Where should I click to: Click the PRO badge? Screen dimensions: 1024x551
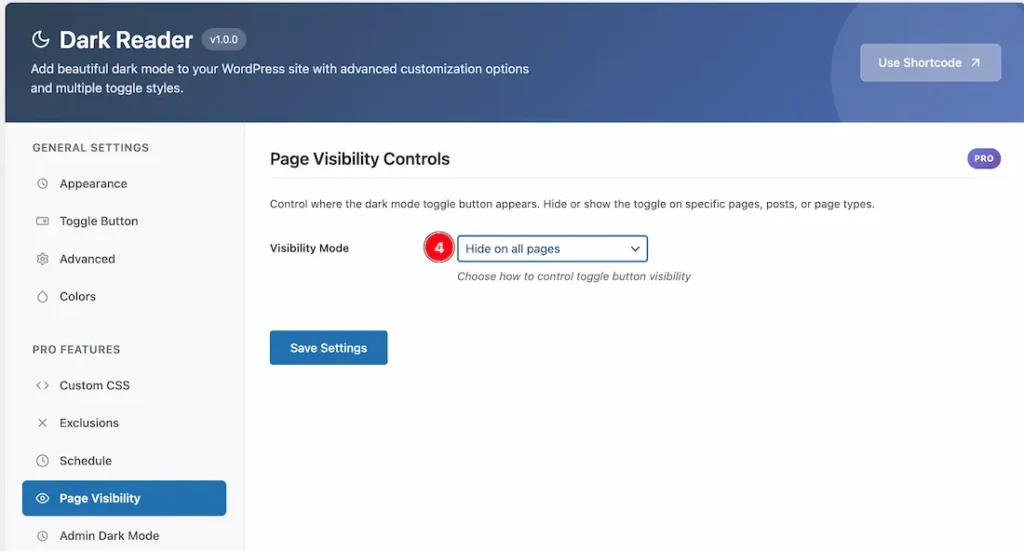coord(984,159)
